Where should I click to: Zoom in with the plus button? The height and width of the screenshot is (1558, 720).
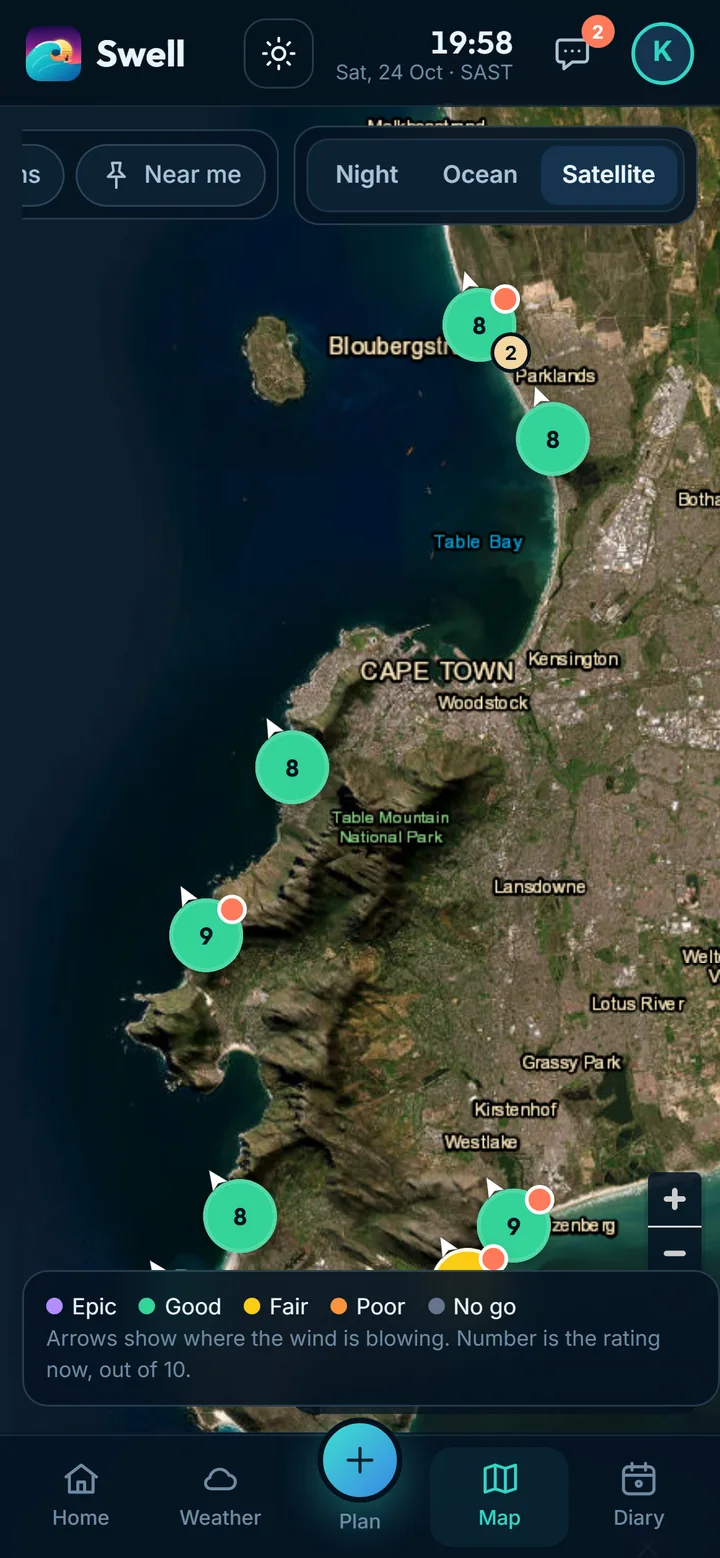tap(675, 1199)
